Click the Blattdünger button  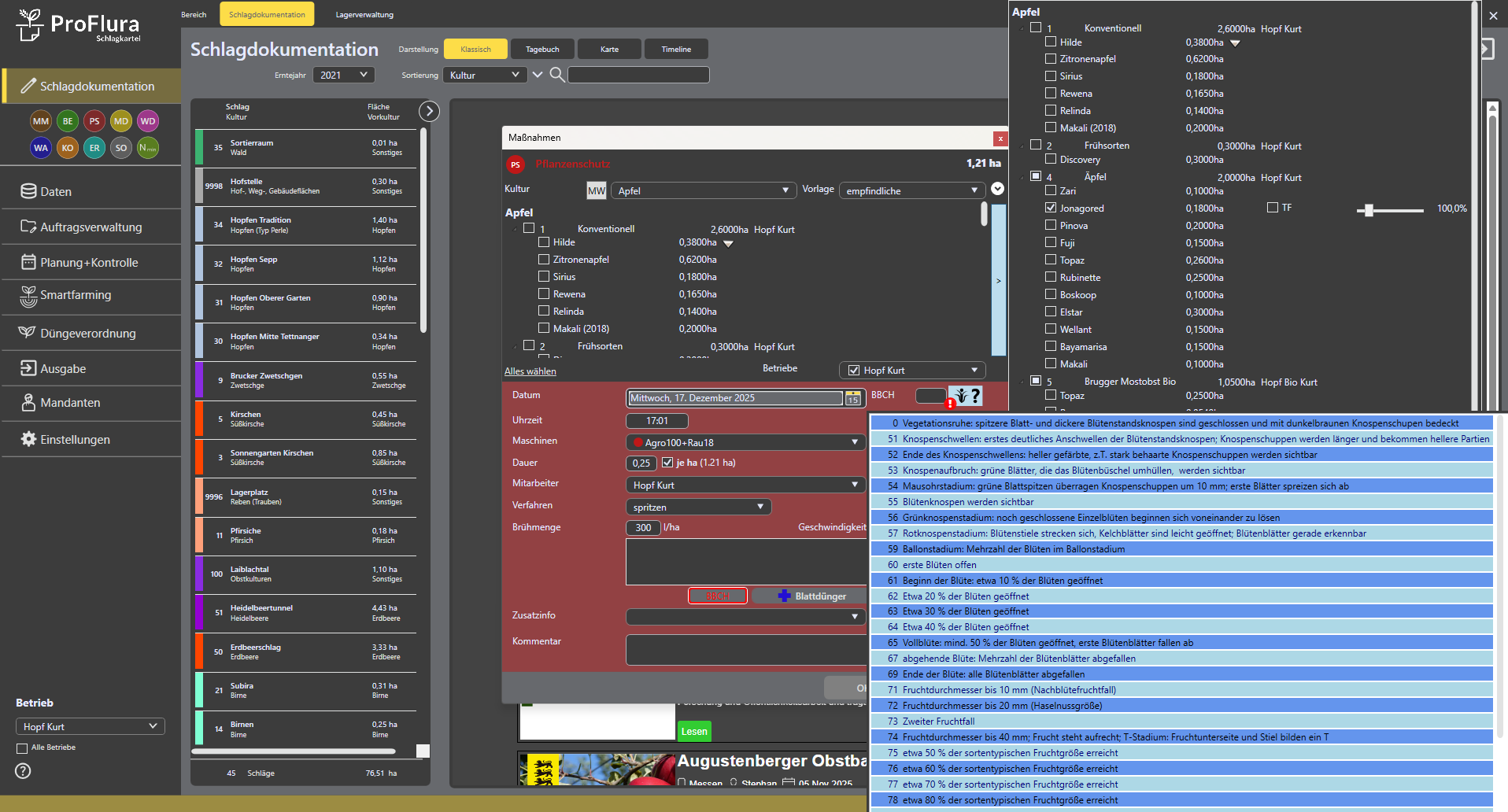pyautogui.click(x=811, y=596)
